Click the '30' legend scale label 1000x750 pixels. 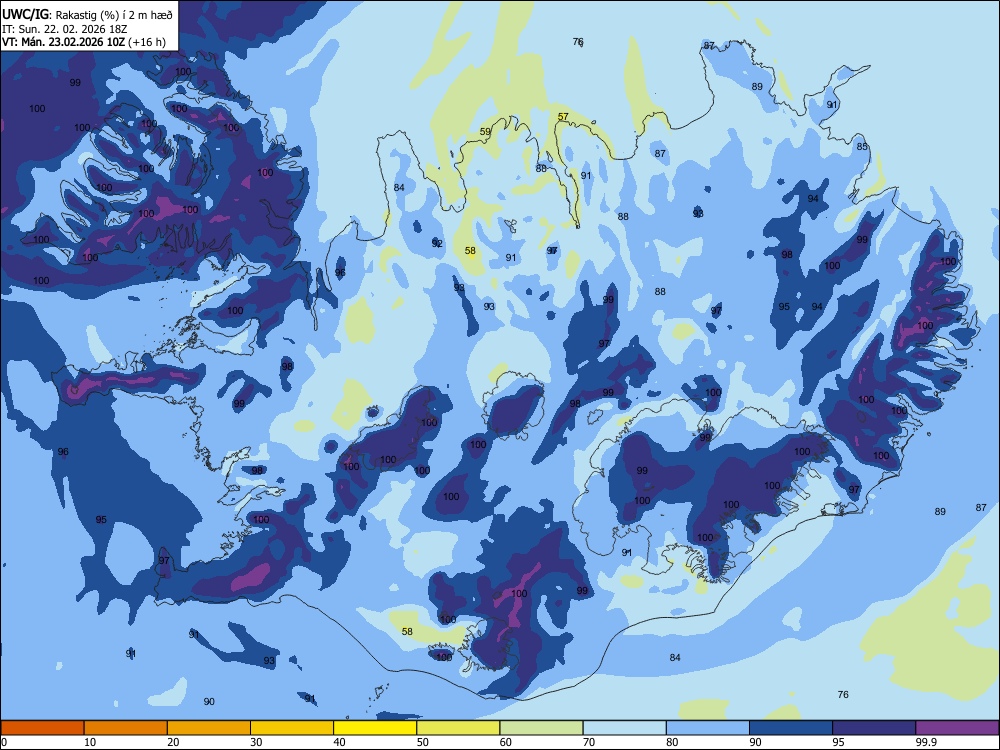(256, 742)
